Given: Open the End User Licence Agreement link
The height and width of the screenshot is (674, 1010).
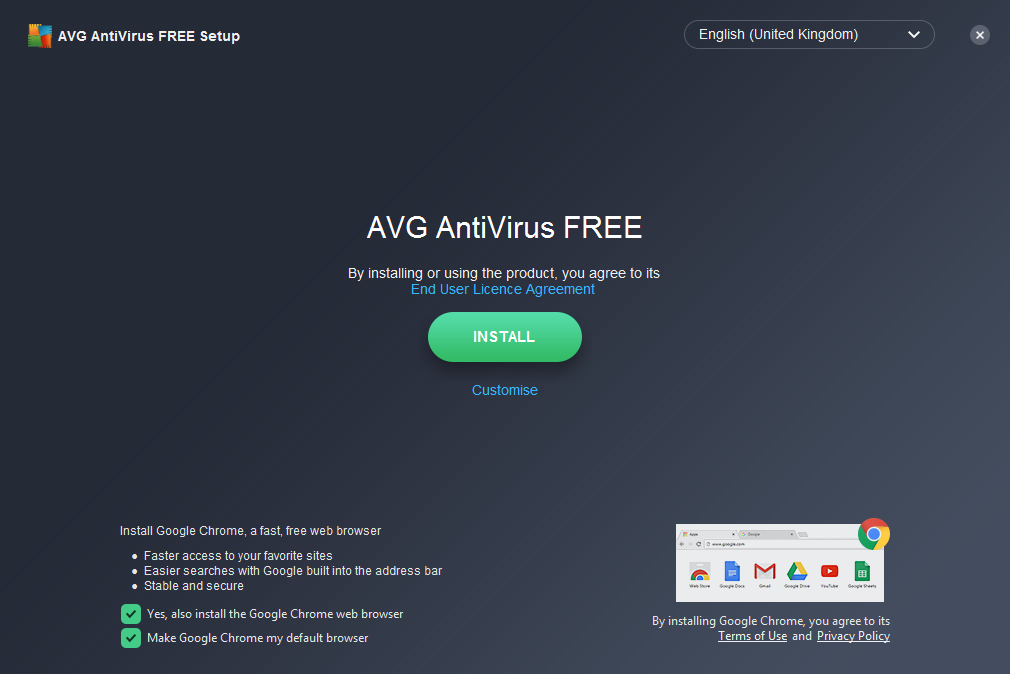Looking at the screenshot, I should pos(502,289).
